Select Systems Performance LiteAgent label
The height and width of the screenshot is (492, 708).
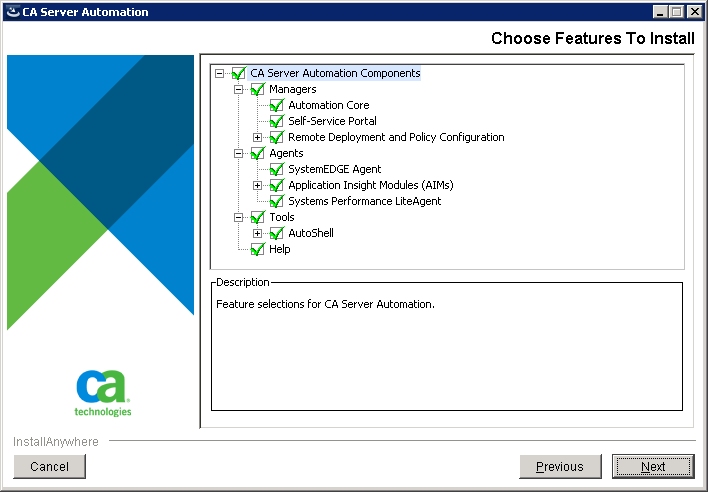click(x=364, y=201)
